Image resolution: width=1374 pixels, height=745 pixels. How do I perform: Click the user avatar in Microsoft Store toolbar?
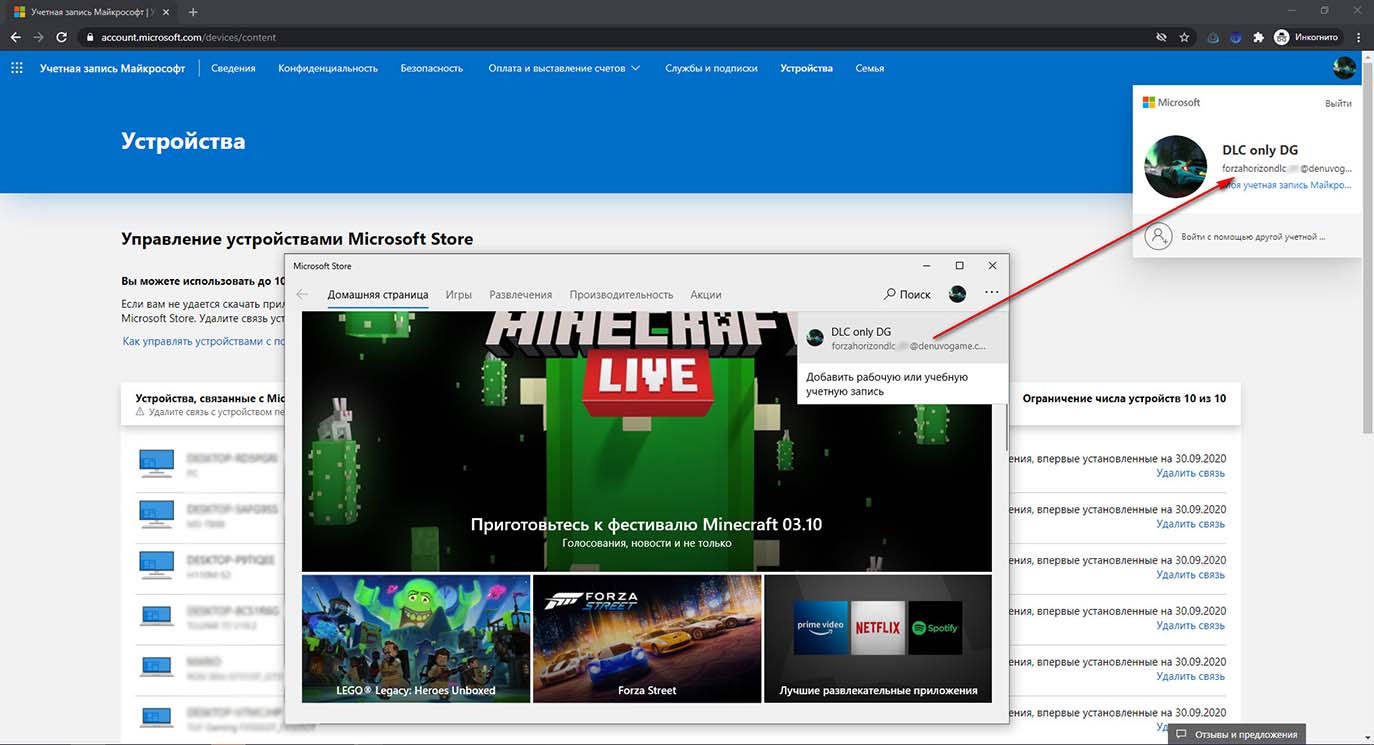coord(957,294)
